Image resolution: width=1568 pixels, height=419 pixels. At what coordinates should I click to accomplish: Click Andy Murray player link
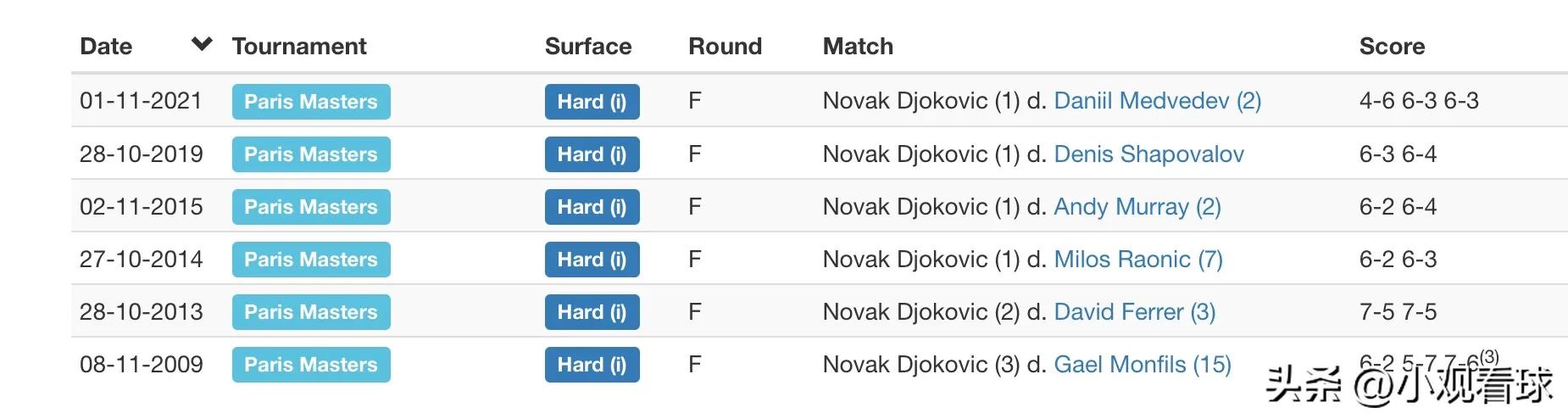coord(1137,206)
